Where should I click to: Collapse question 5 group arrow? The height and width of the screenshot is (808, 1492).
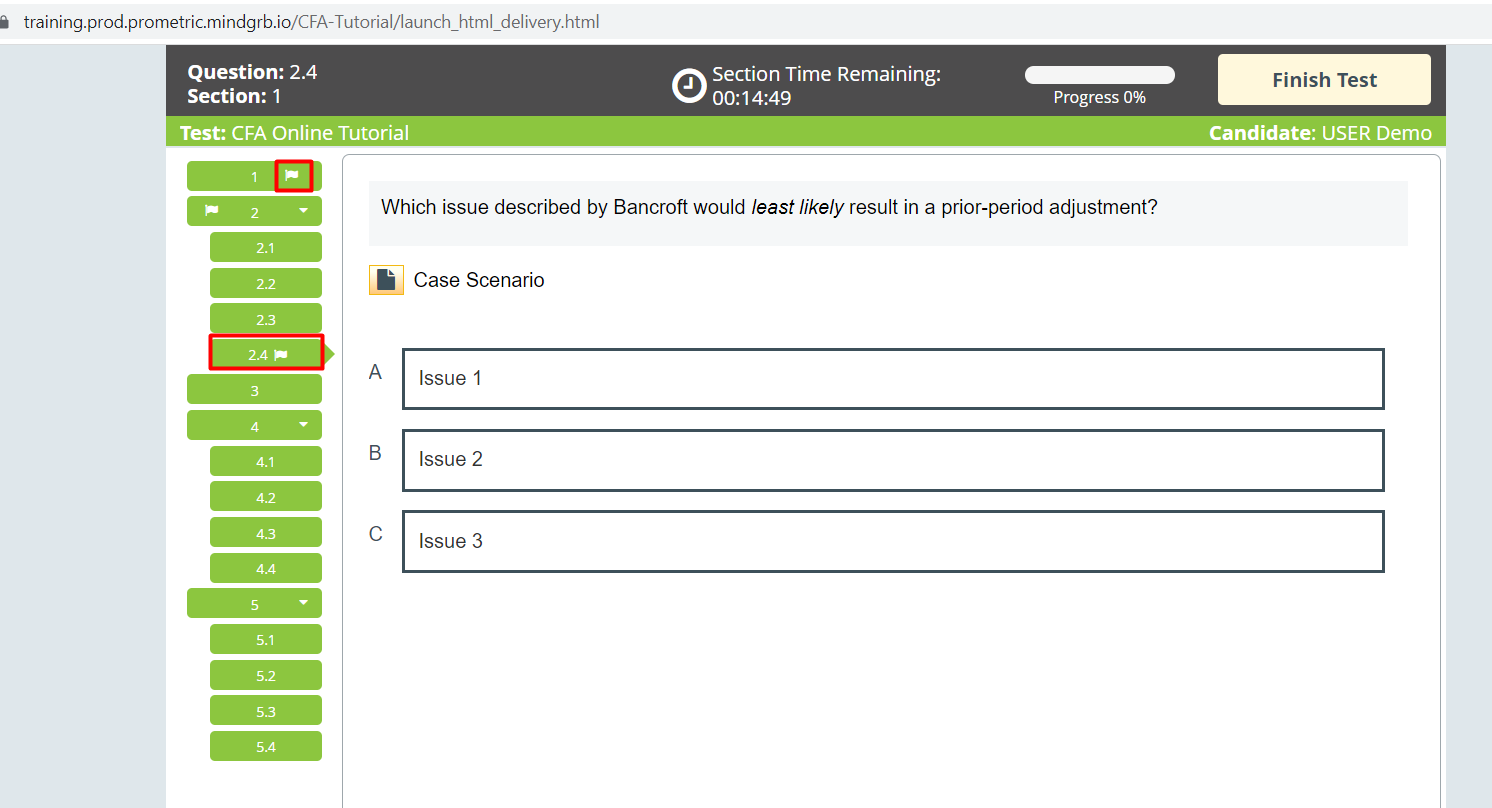(303, 603)
